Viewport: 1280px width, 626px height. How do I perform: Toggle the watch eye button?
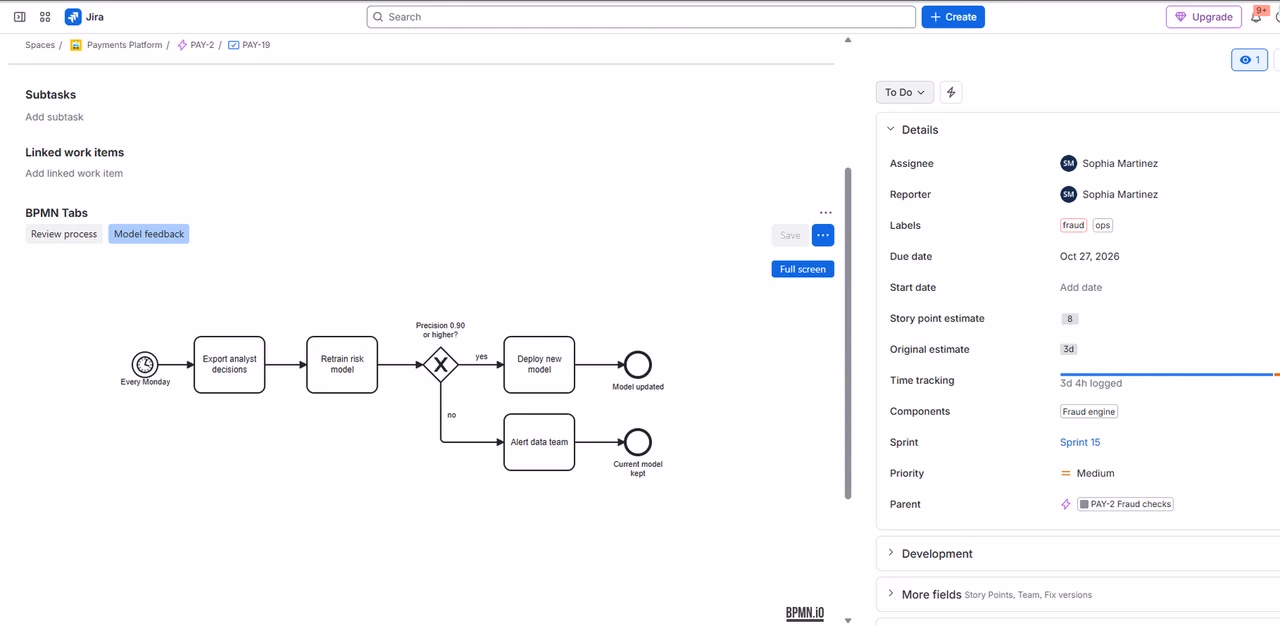1249,60
